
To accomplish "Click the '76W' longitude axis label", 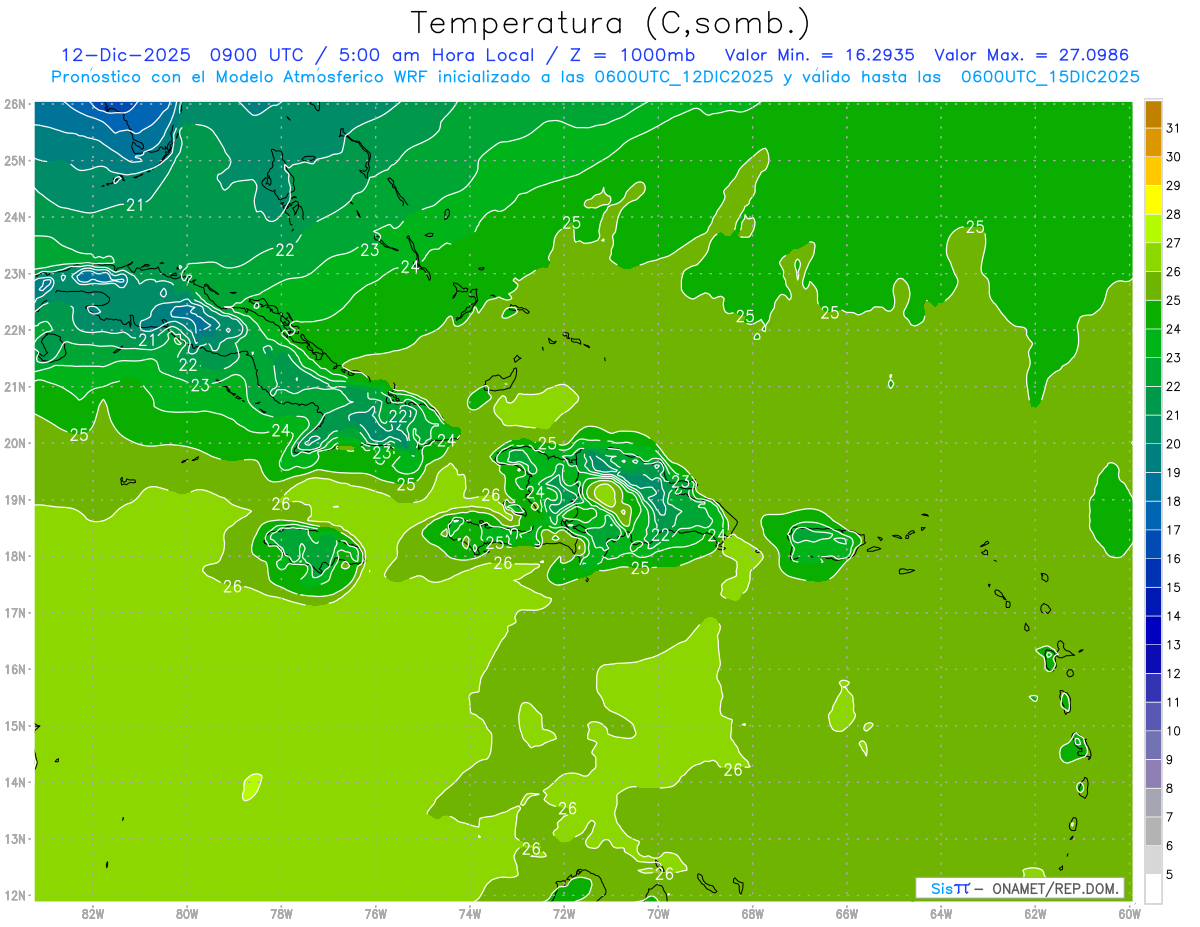I will pos(375,913).
